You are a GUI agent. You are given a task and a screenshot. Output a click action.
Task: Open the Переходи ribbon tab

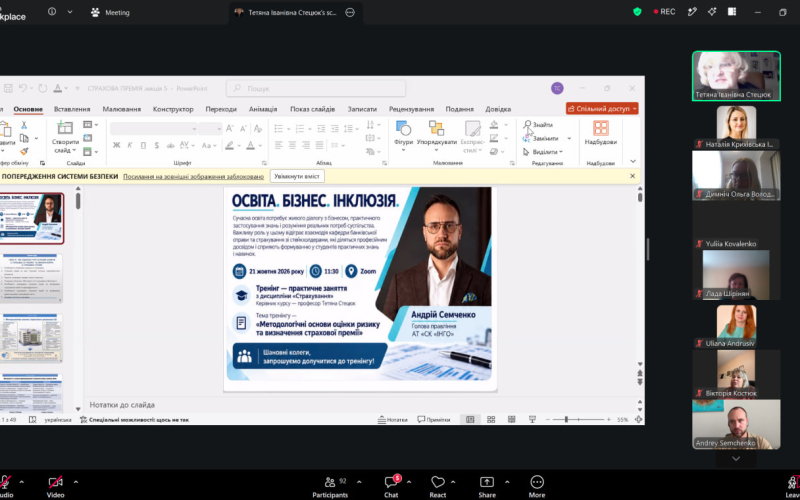[221, 109]
